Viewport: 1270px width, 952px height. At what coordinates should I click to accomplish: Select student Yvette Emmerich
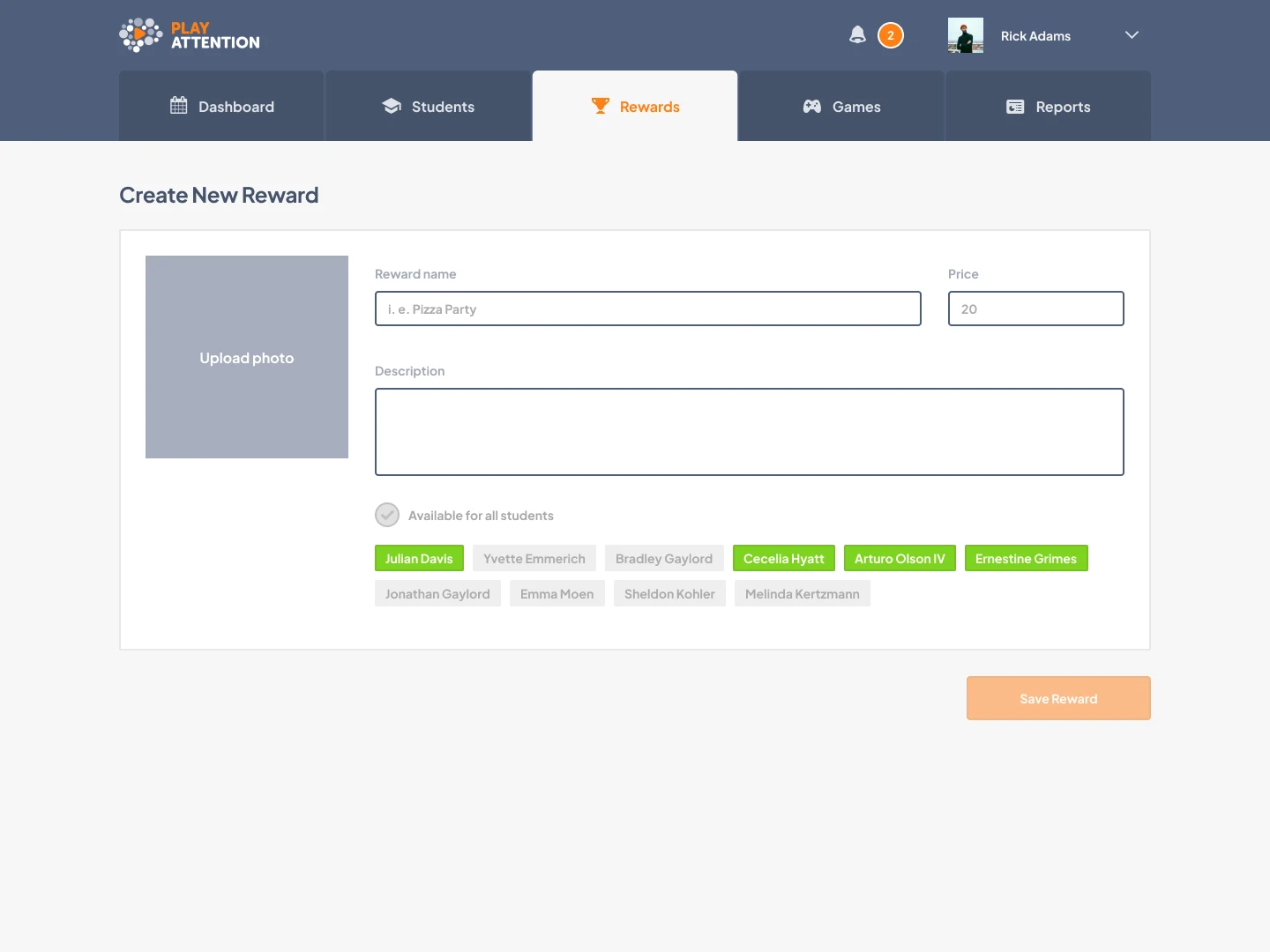tap(534, 558)
